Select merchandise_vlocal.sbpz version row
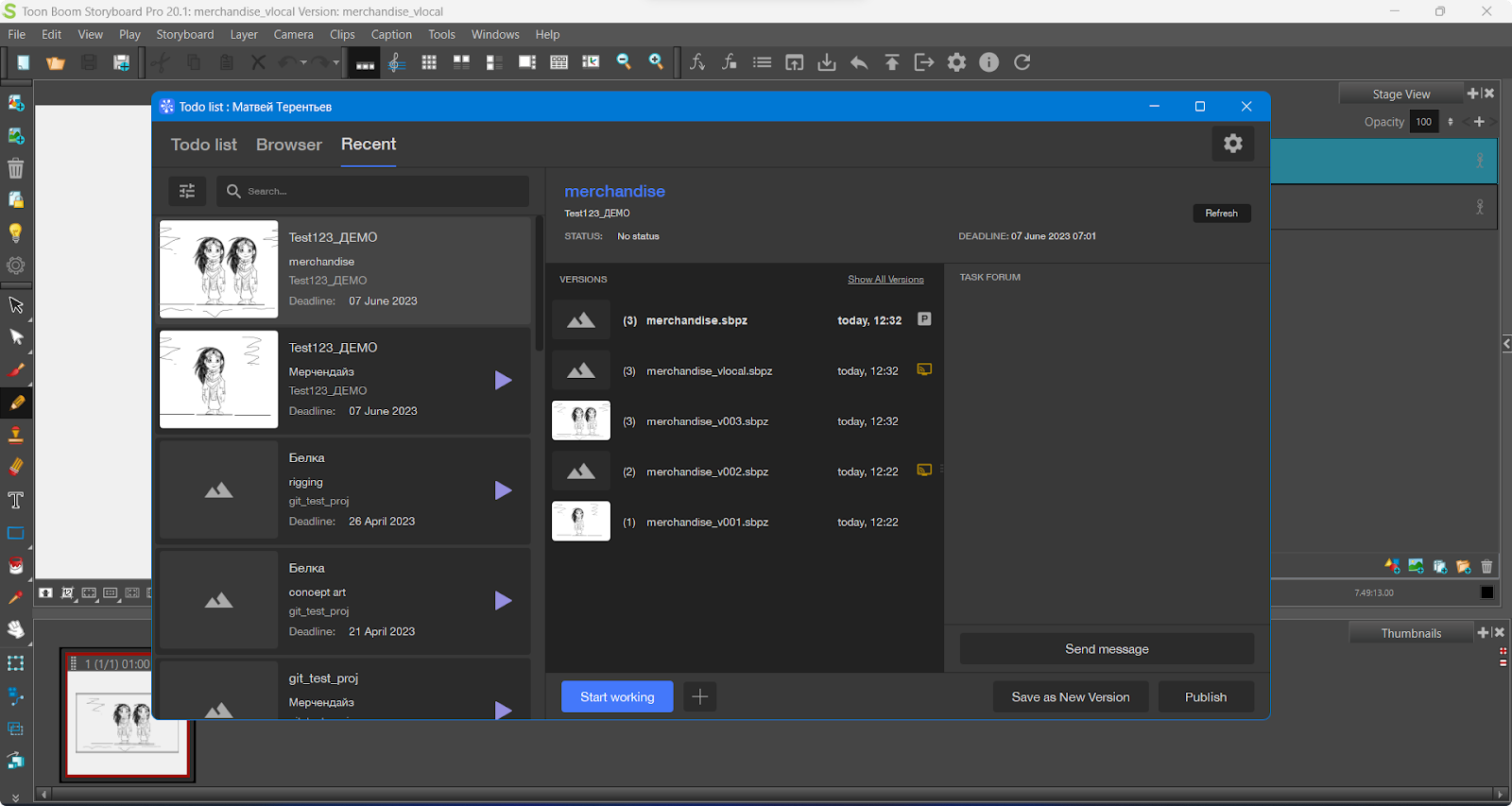 pyautogui.click(x=745, y=370)
